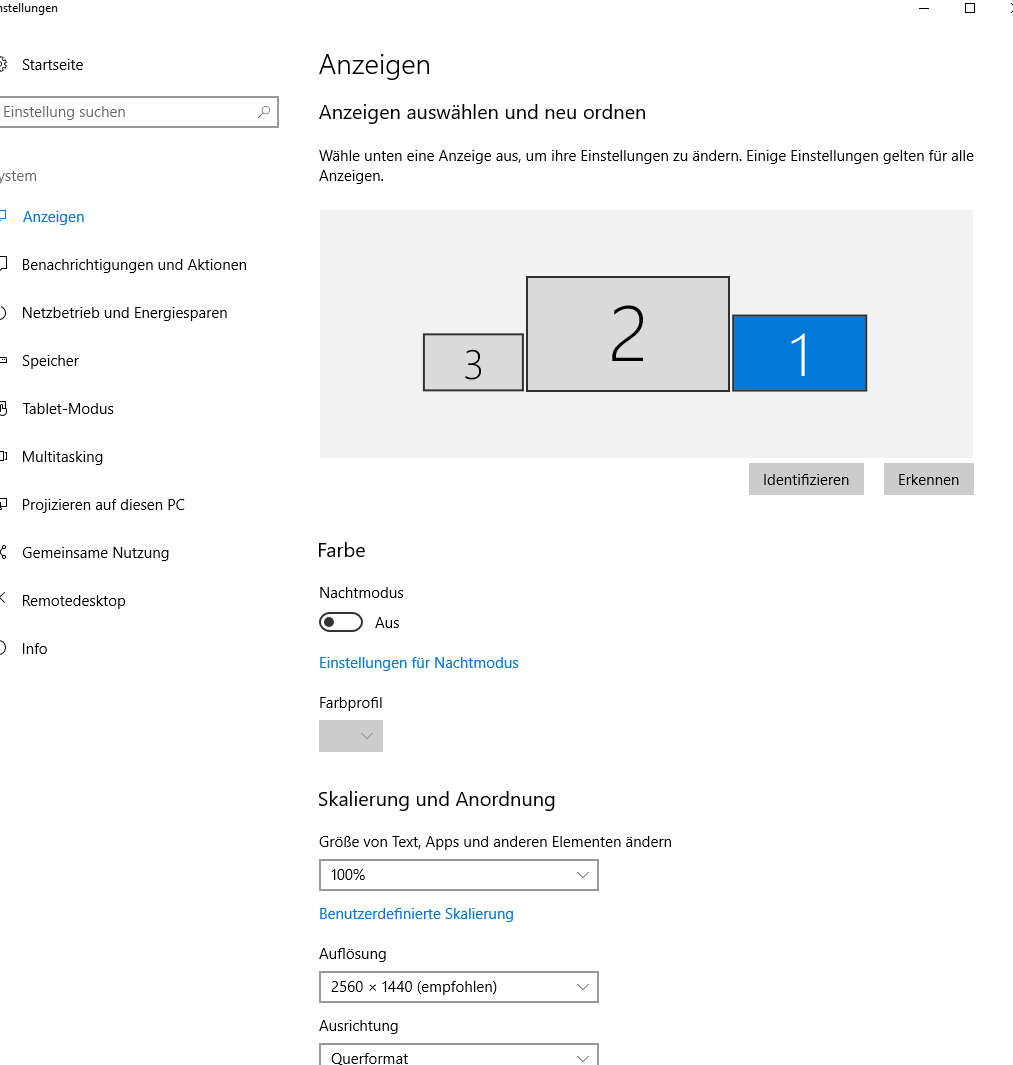The width and height of the screenshot is (1013, 1065).
Task: Select the blue display 1
Action: click(800, 353)
